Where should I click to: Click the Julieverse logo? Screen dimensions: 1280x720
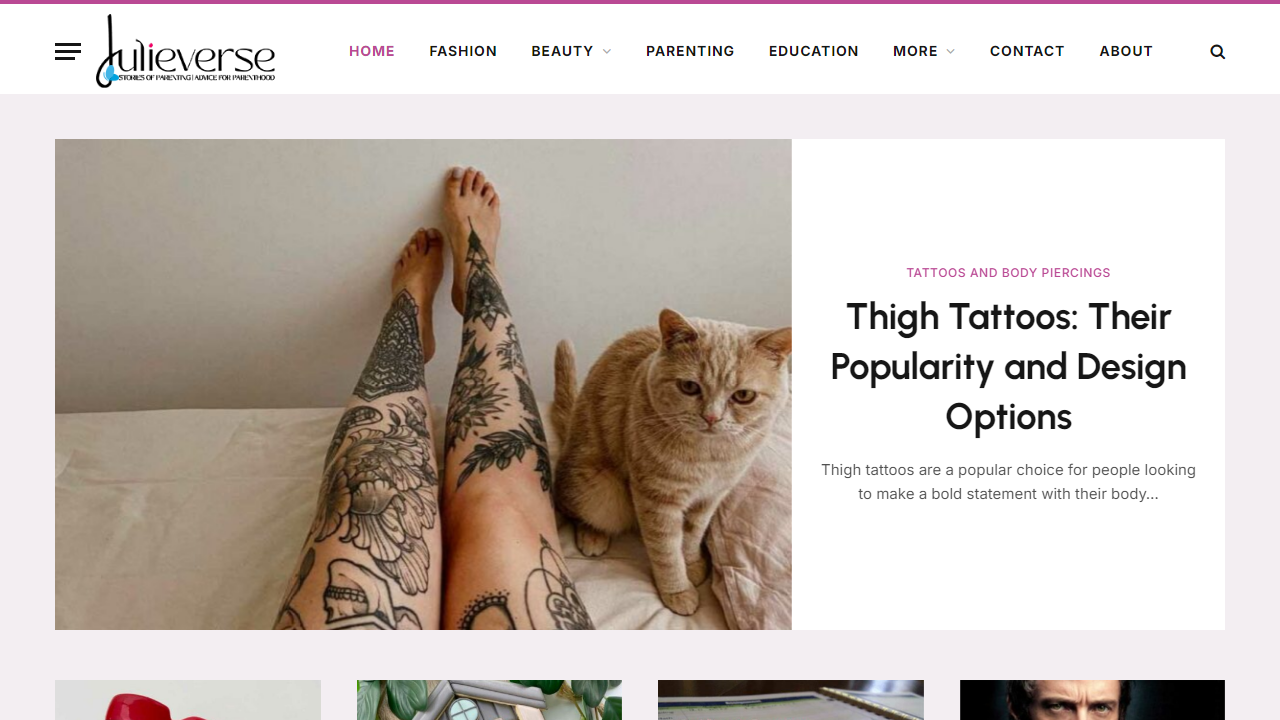tap(185, 51)
